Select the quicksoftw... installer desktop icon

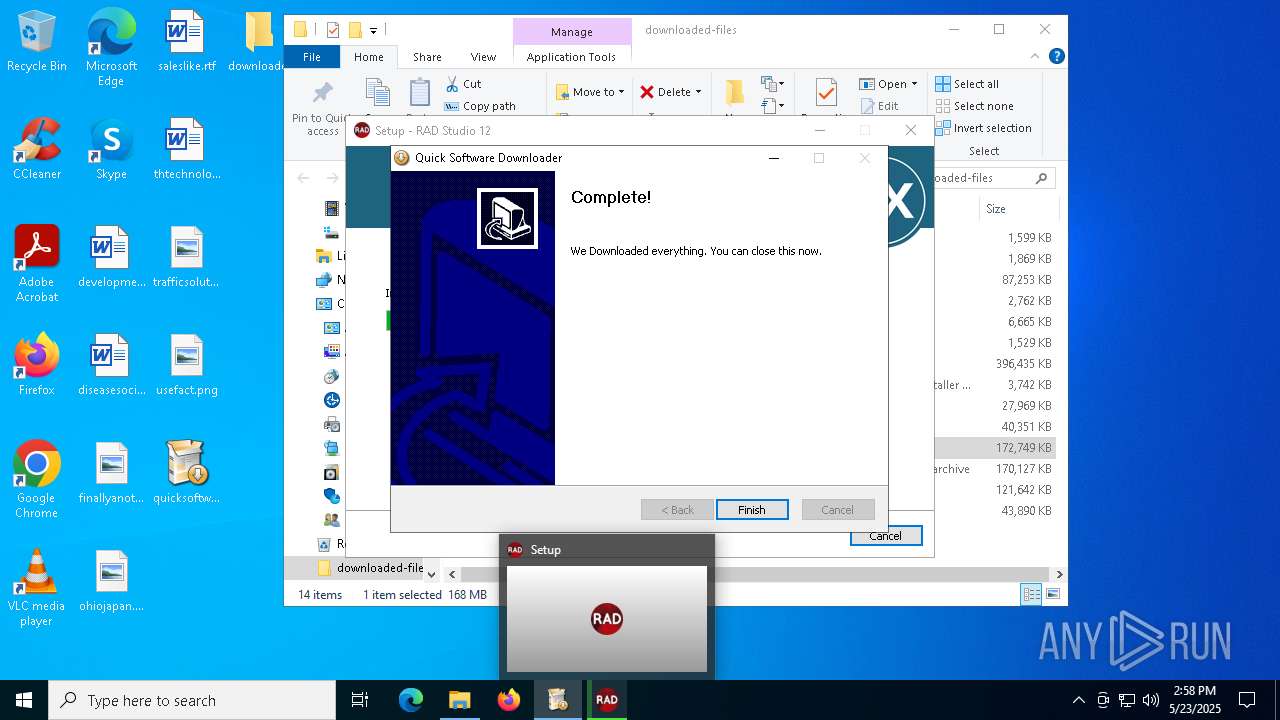point(186,473)
